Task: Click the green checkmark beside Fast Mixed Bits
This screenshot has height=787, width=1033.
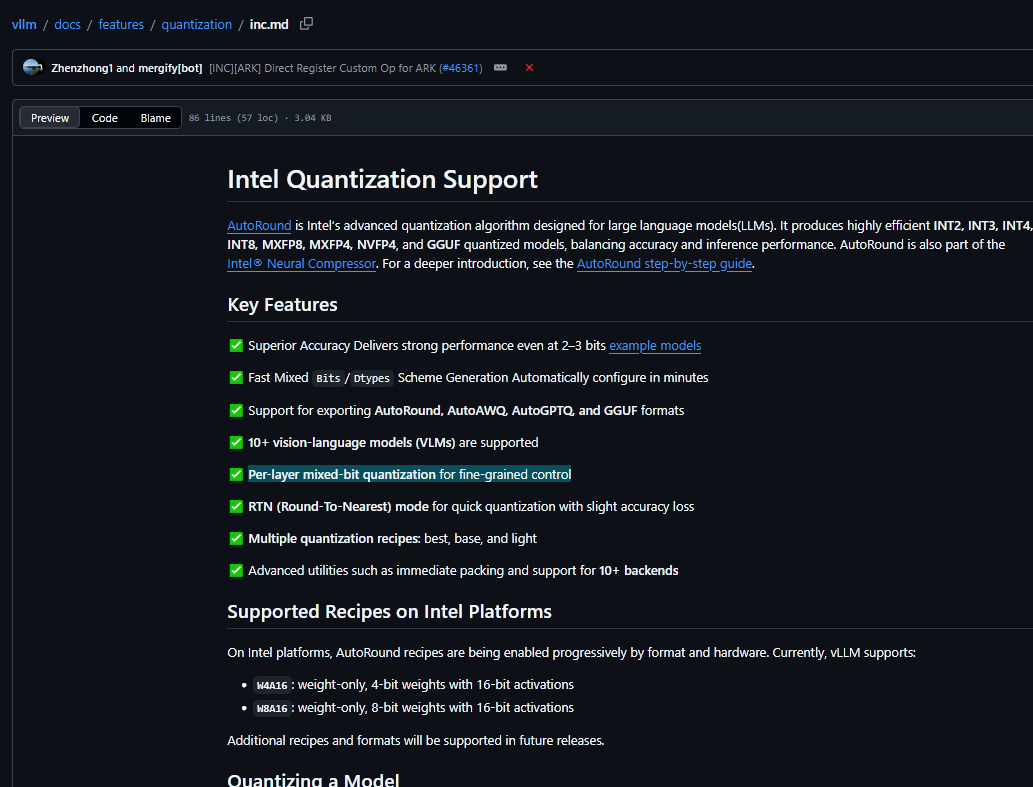Action: pos(236,377)
